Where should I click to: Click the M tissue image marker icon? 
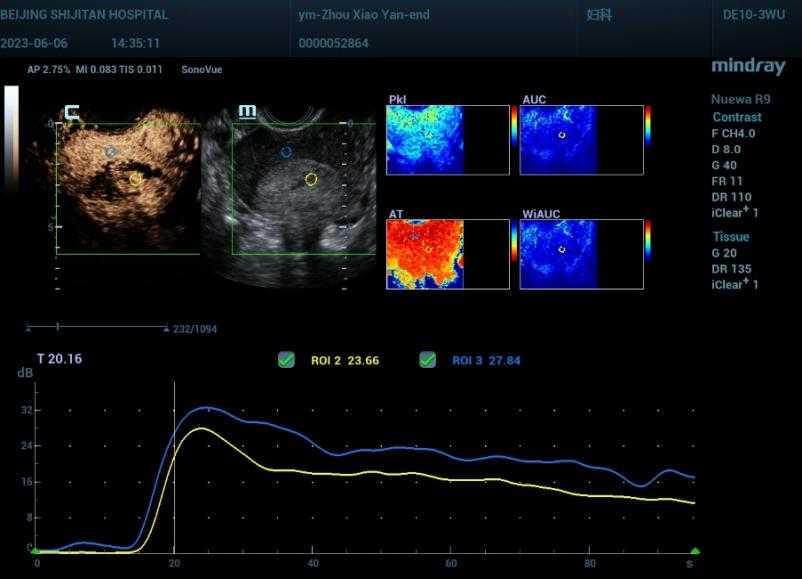(x=247, y=112)
